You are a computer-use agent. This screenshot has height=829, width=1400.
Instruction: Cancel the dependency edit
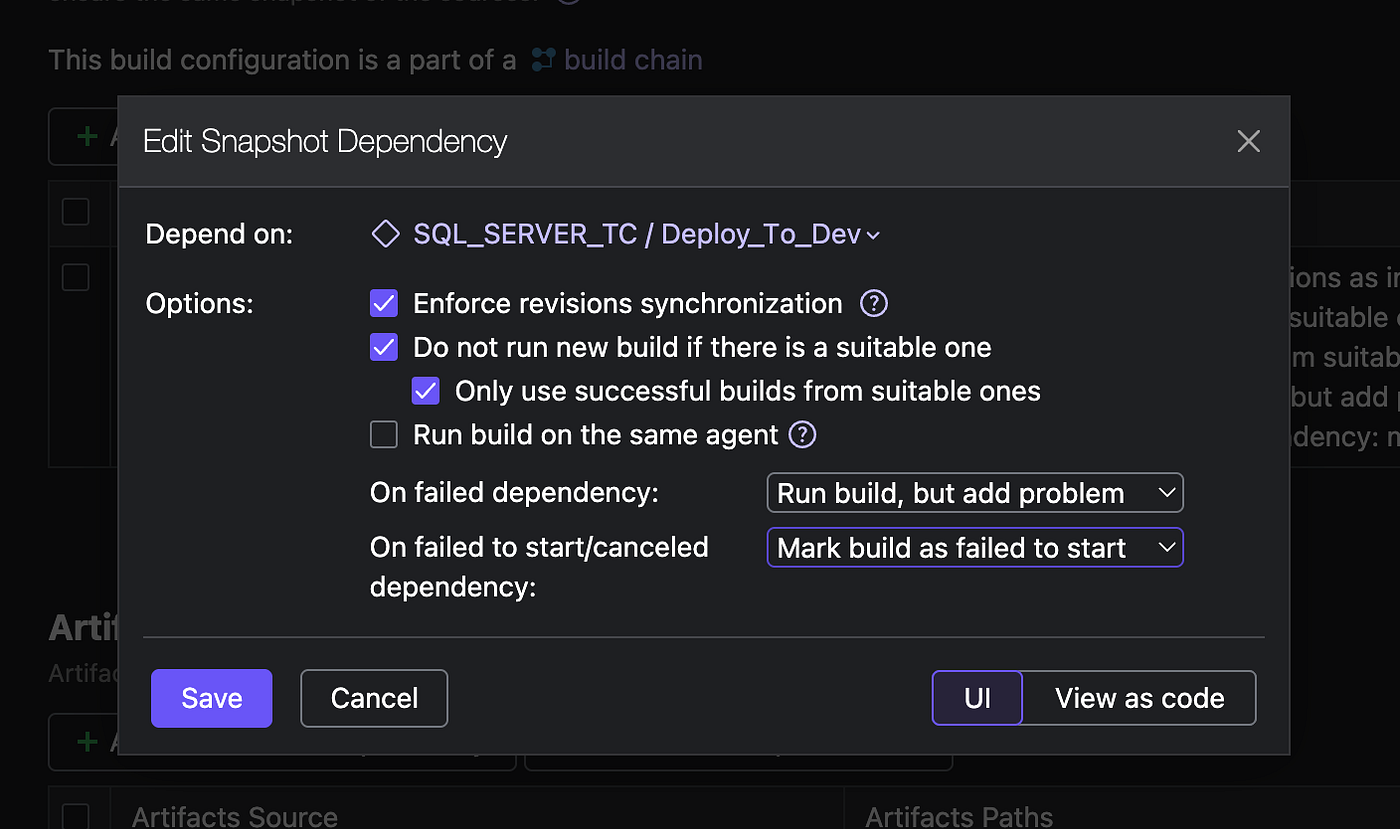pyautogui.click(x=374, y=698)
